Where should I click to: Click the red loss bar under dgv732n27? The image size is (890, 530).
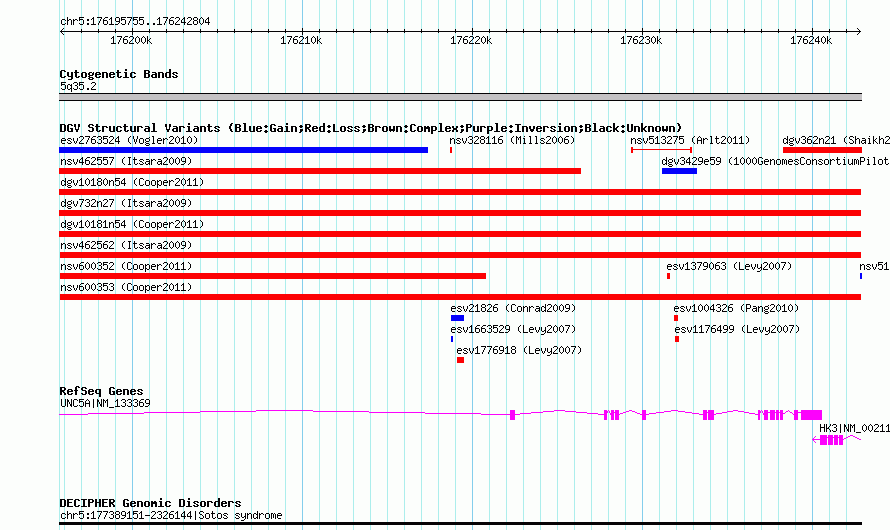460,213
